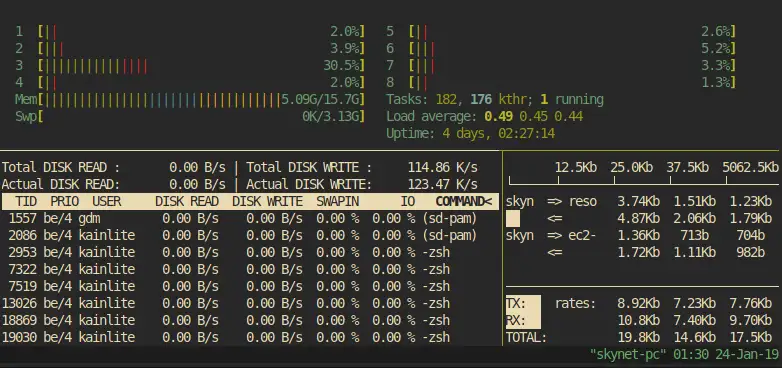The image size is (782, 368).
Task: Select process row TID 2086
Action: point(249,235)
